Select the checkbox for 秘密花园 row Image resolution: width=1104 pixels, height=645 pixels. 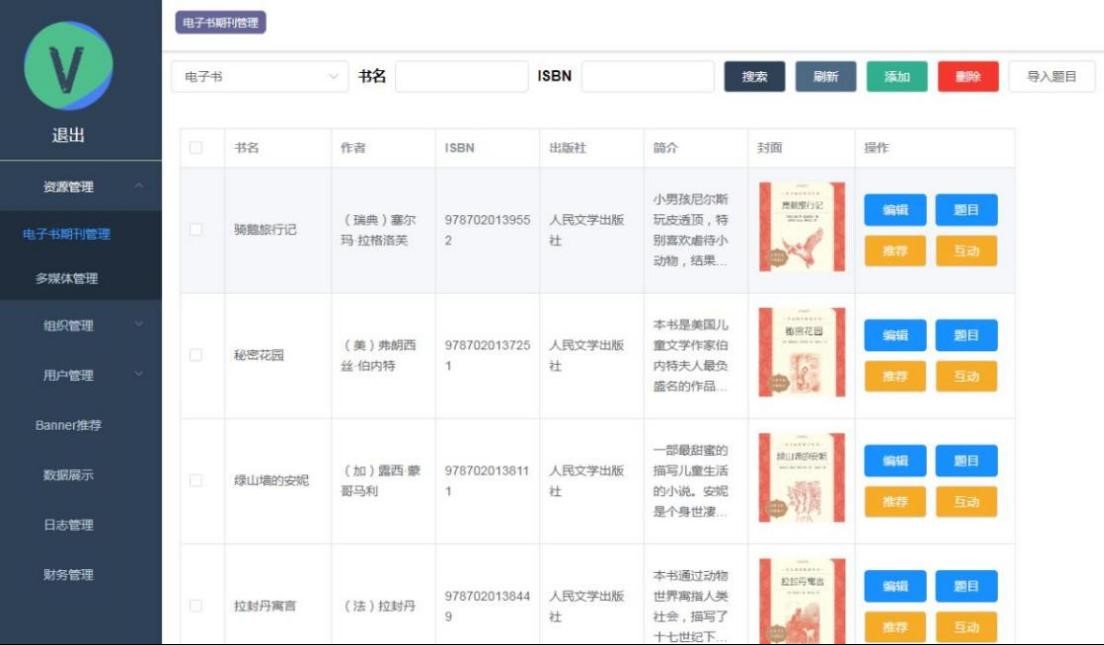point(196,355)
